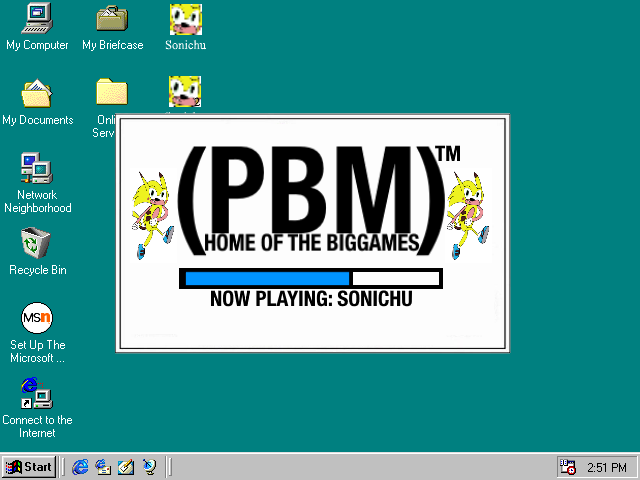Viewport: 640px width, 480px height.
Task: Click the Show Desktop quick launch icon
Action: point(126,467)
